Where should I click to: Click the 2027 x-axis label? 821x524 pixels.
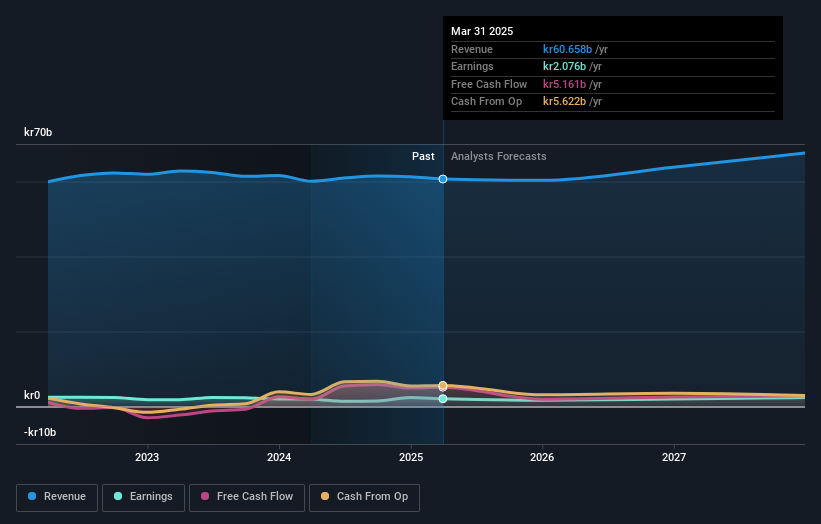tap(674, 458)
